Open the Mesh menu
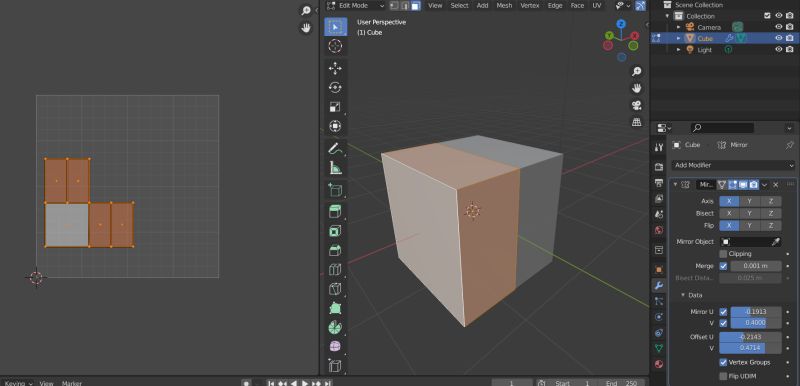This screenshot has width=800, height=386. [x=504, y=6]
